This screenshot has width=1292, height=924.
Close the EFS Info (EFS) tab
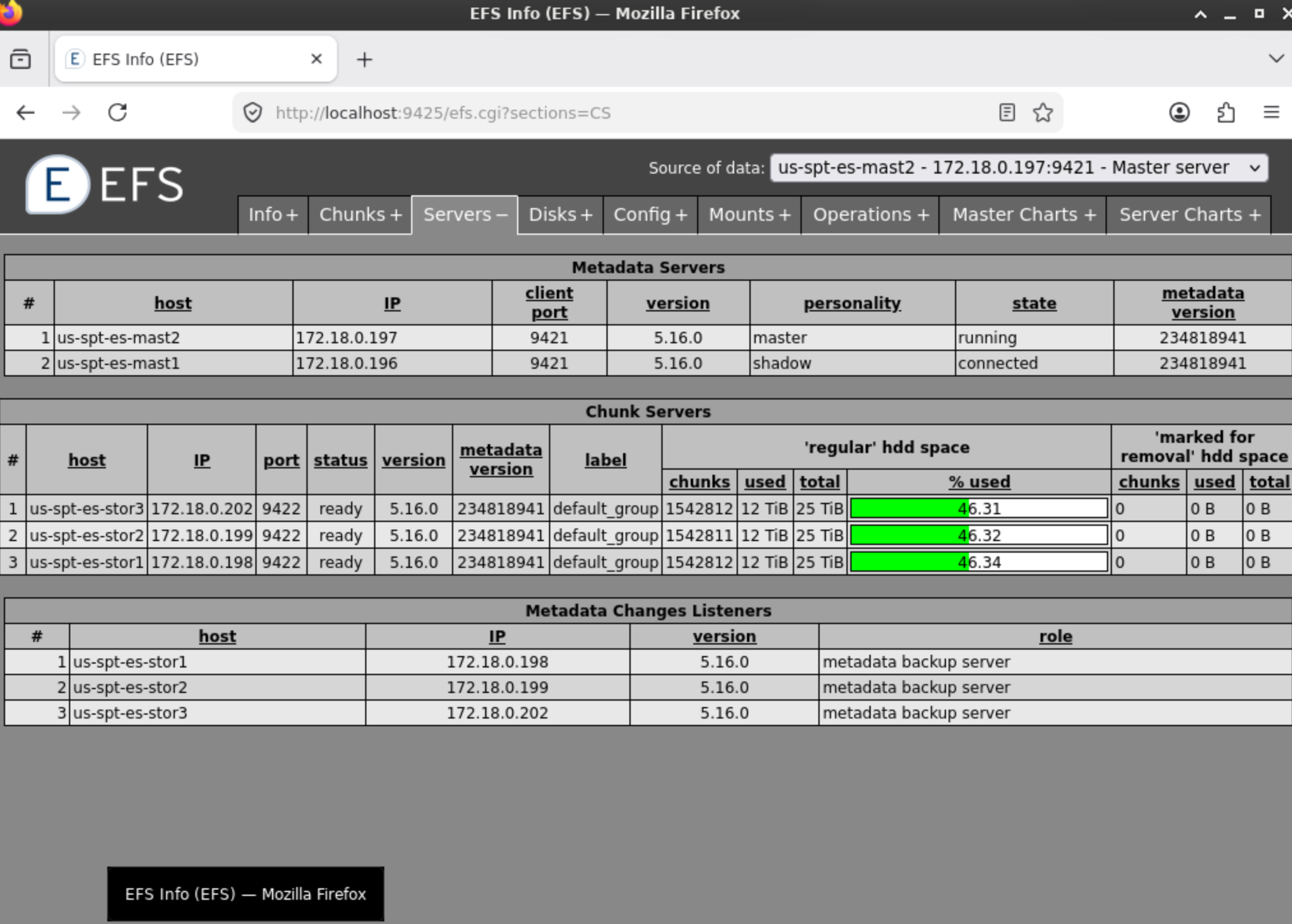[316, 59]
